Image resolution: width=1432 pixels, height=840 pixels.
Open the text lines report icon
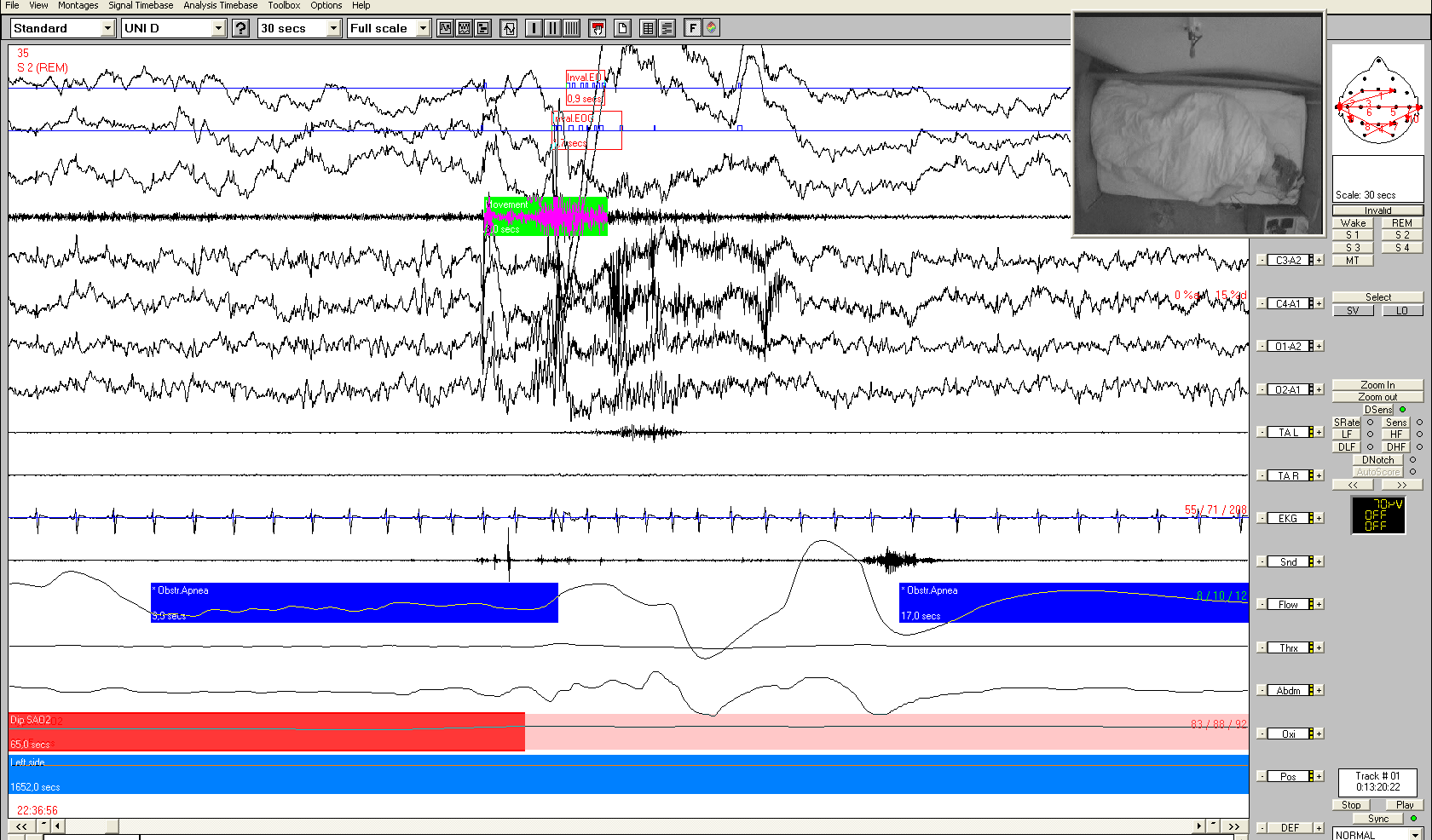point(667,28)
